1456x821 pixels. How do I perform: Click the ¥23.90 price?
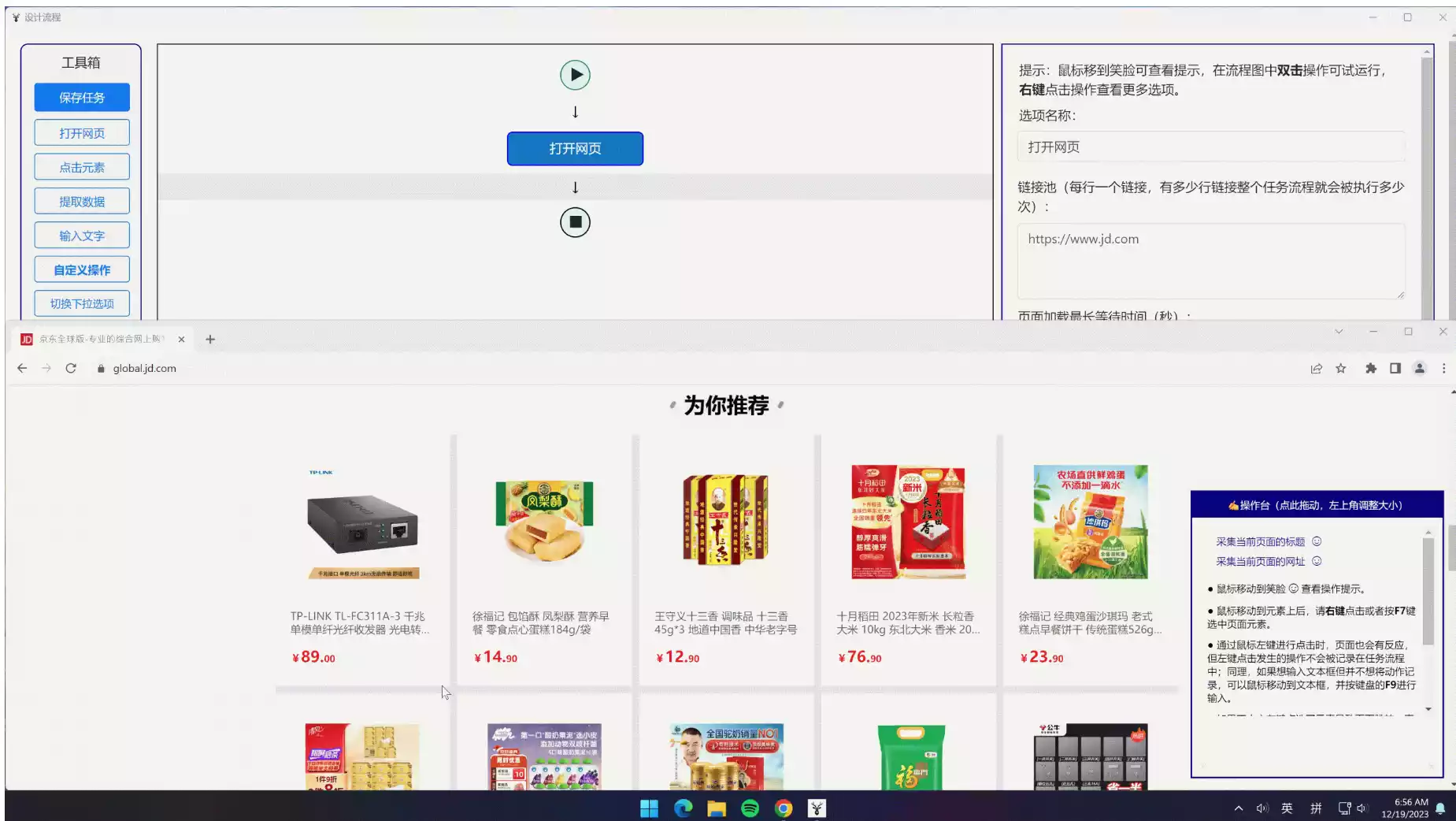[1041, 657]
